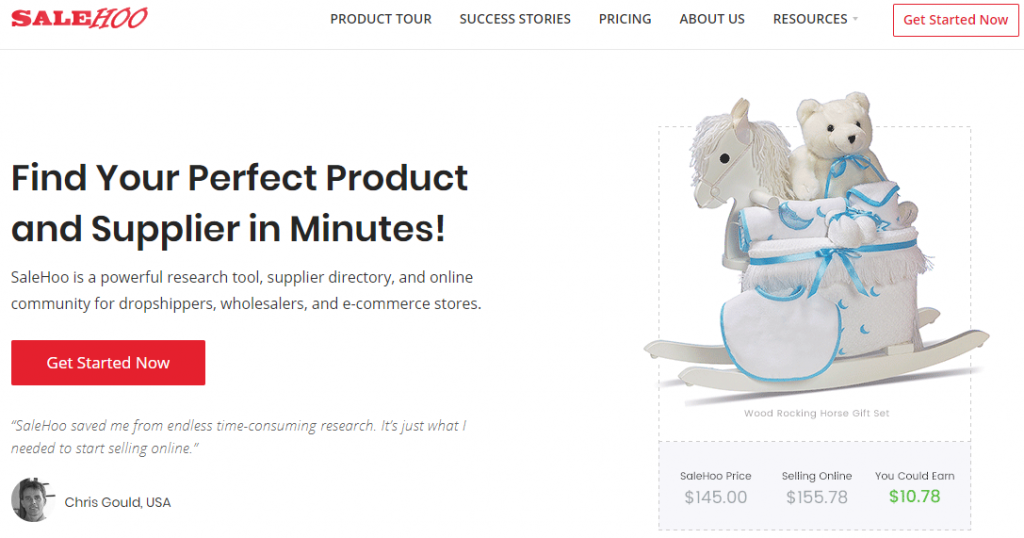Open the Product Tour page
The image size is (1024, 538).
tap(381, 19)
